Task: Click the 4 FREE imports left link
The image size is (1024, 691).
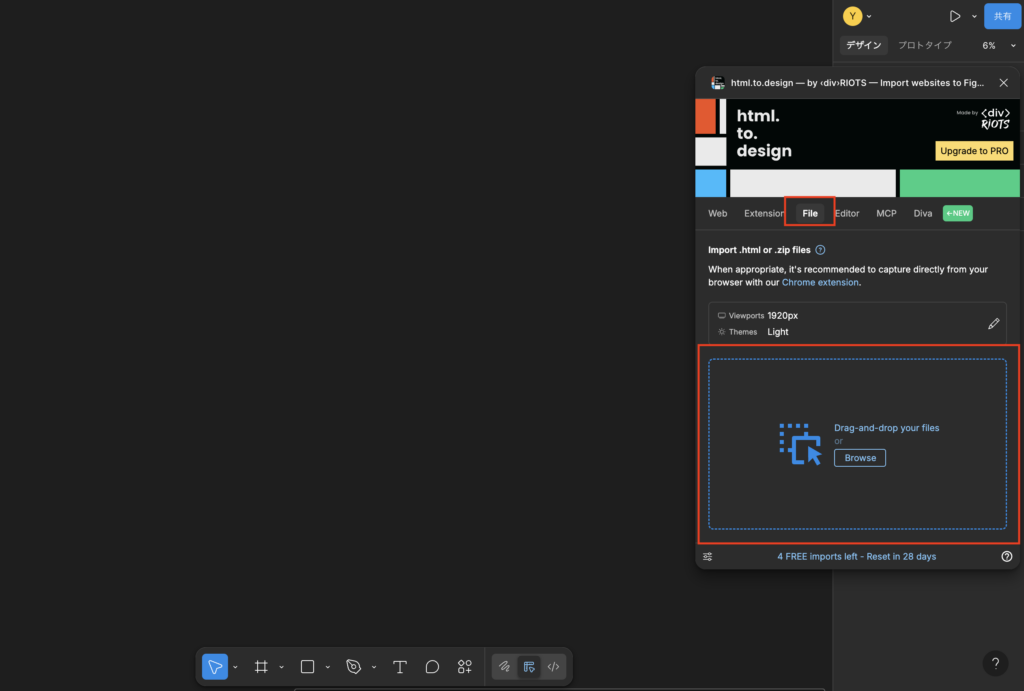Action: coord(856,556)
